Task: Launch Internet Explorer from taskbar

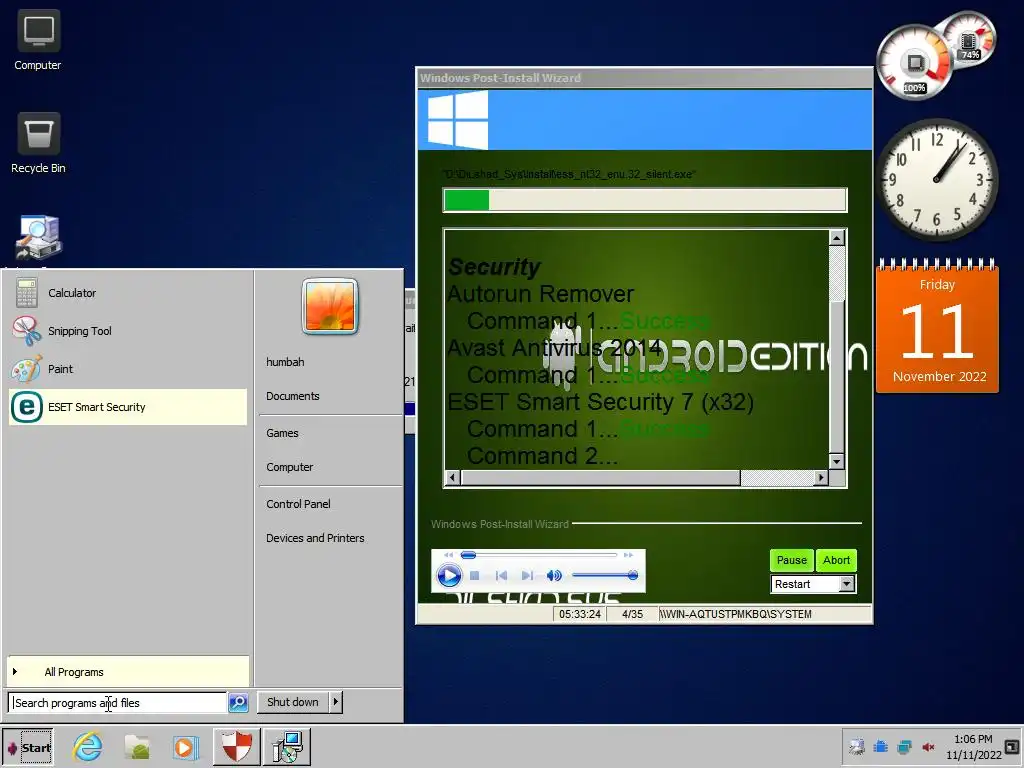Action: pyautogui.click(x=88, y=747)
